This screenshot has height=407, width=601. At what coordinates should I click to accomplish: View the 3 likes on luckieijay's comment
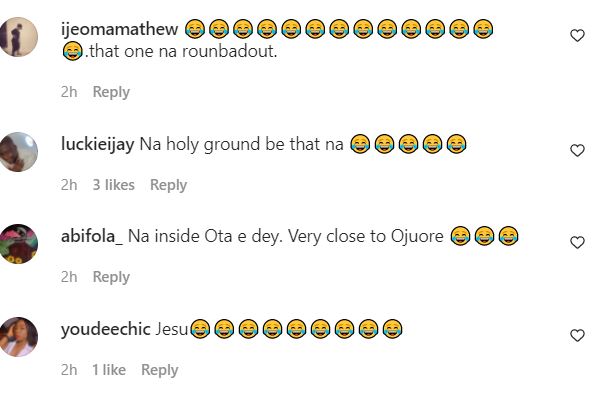click(113, 185)
